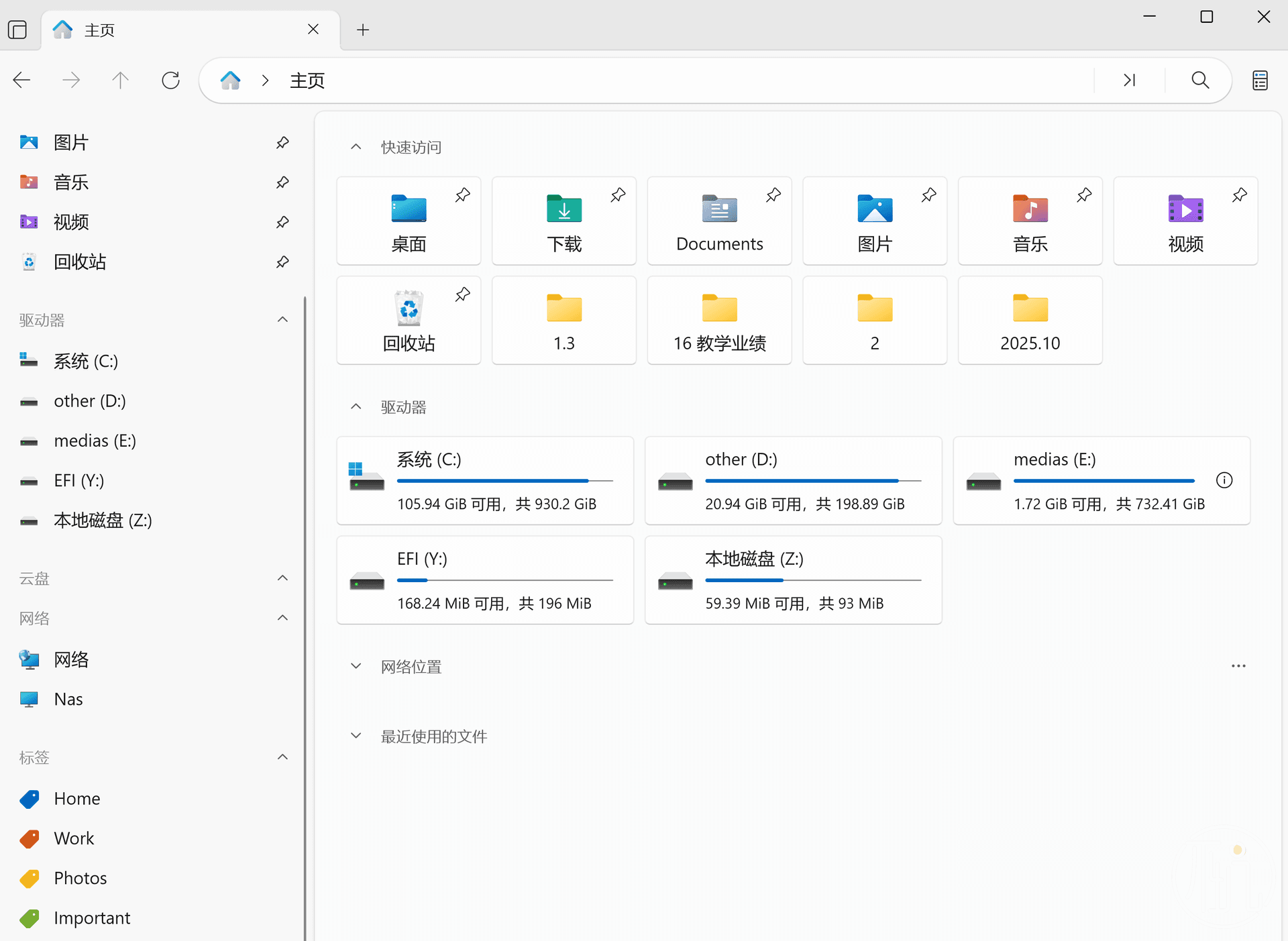Screen dimensions: 1288x941
Task: Click the back arrow navigation icon
Action: (21, 80)
